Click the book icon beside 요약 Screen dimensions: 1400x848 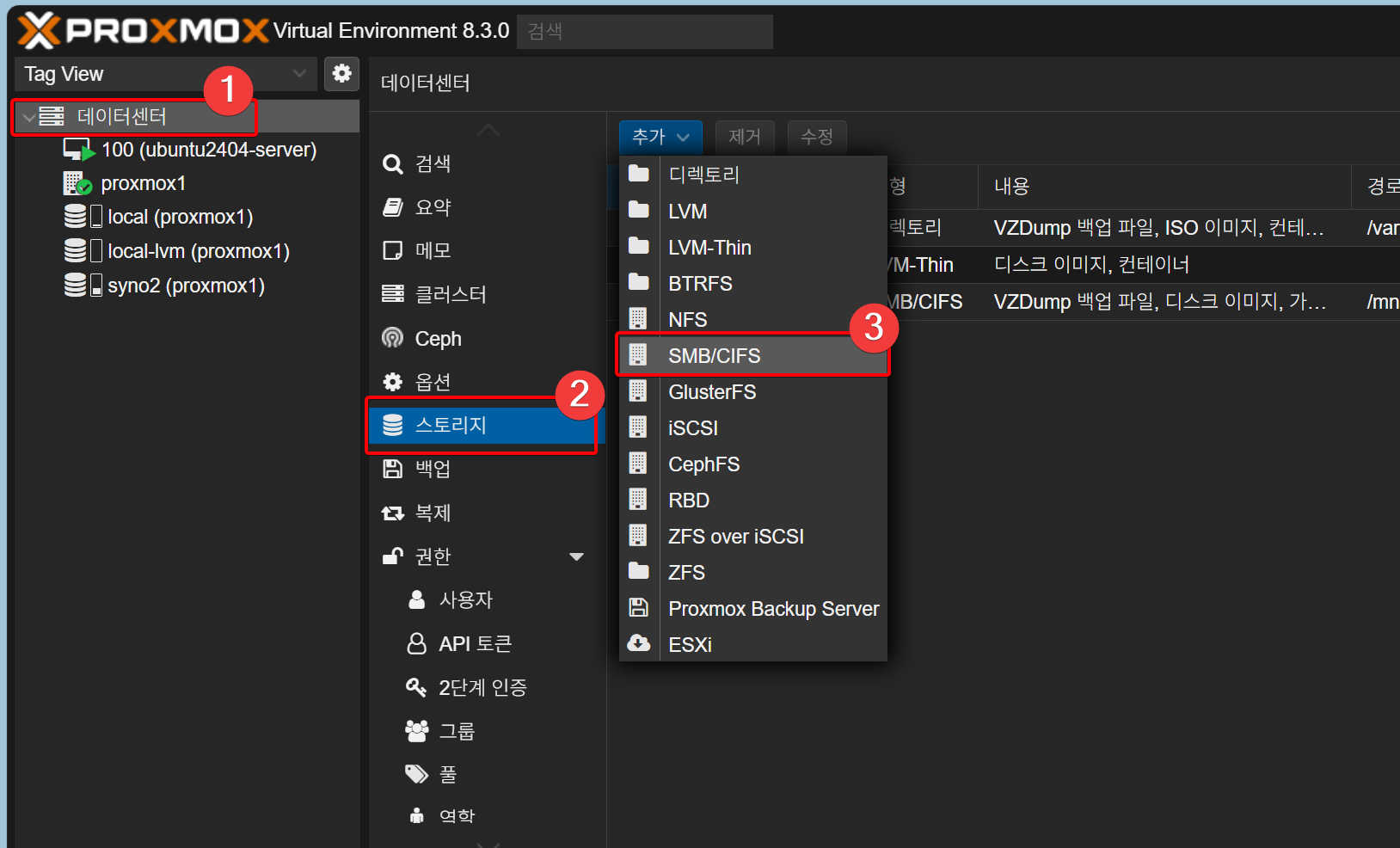[x=393, y=207]
